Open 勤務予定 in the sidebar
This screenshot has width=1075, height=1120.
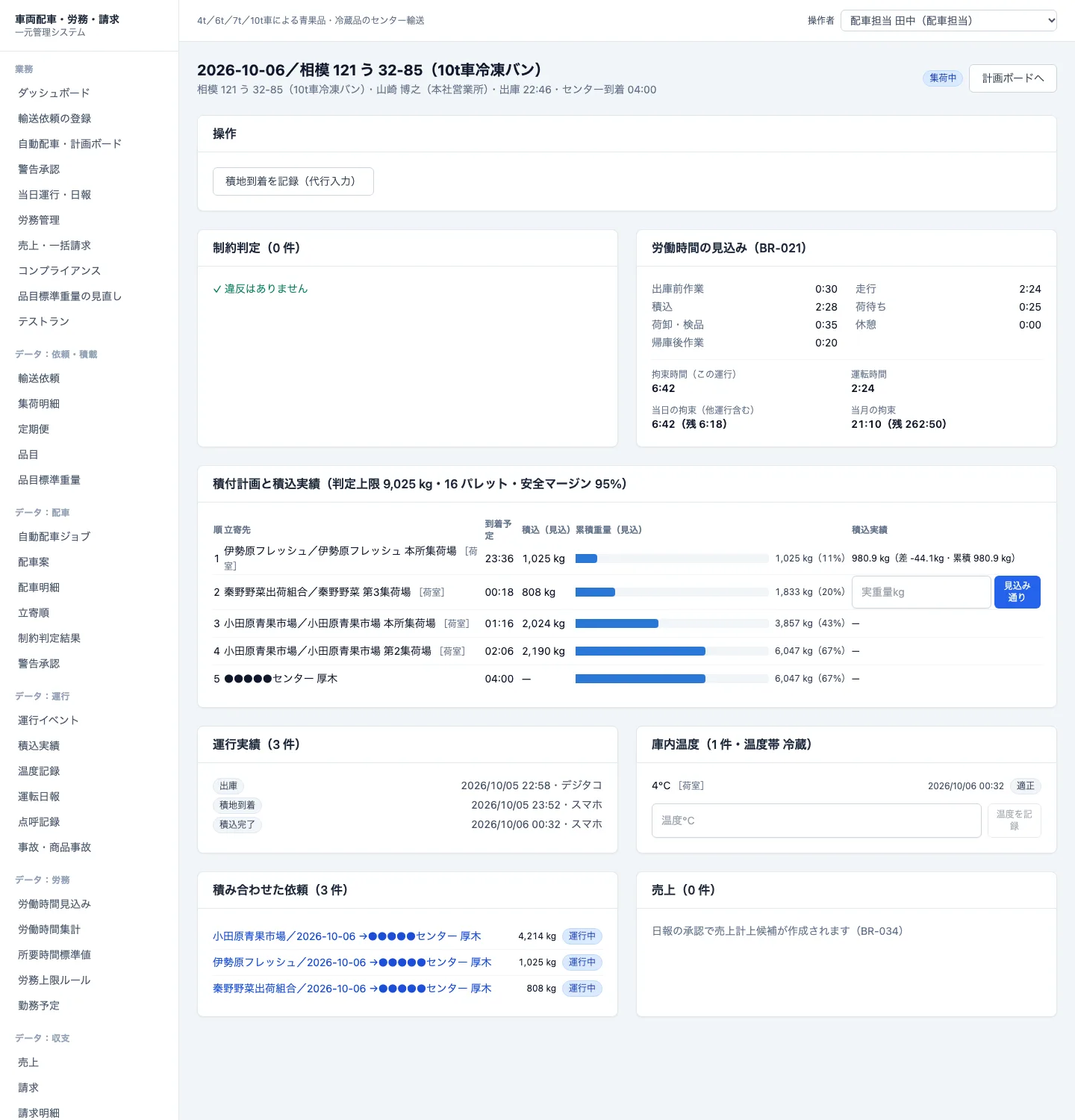click(39, 1006)
